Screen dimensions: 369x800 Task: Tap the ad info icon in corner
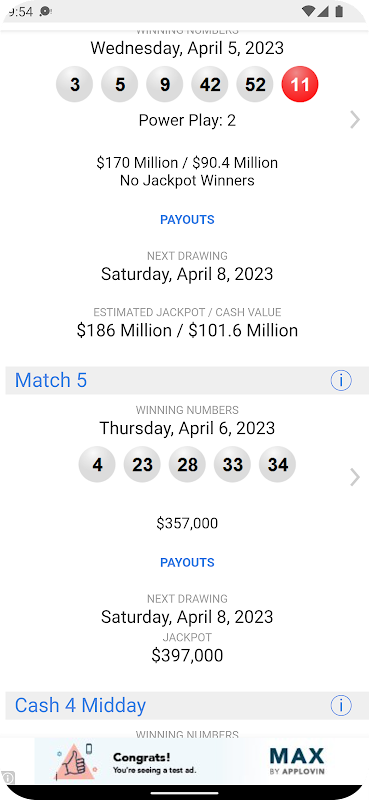[8, 778]
